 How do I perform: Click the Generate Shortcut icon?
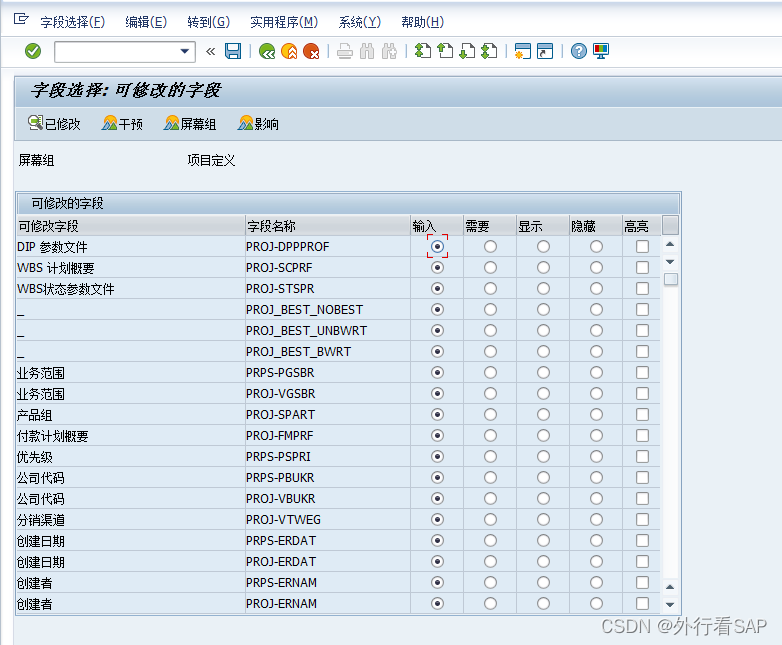pyautogui.click(x=545, y=51)
